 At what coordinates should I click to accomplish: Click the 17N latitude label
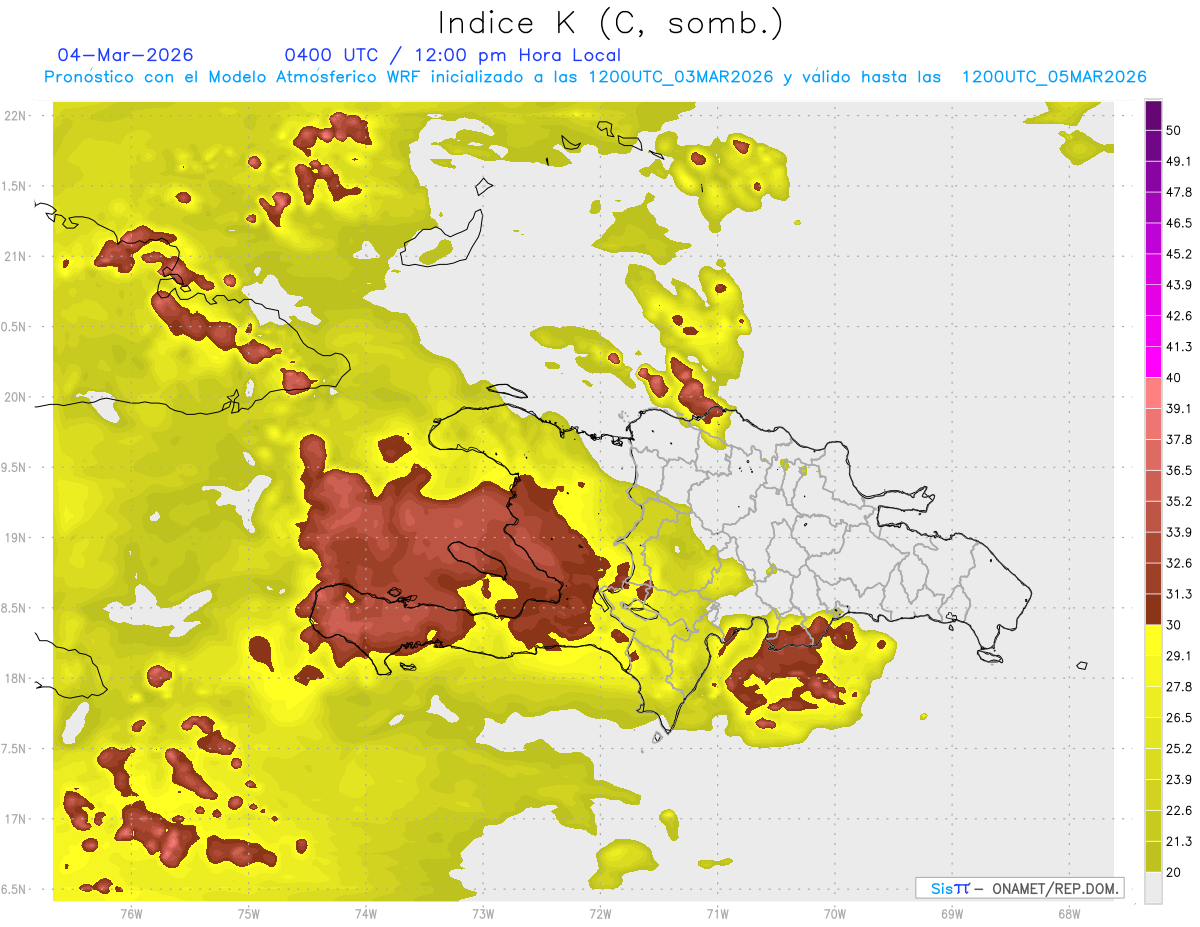tap(15, 819)
